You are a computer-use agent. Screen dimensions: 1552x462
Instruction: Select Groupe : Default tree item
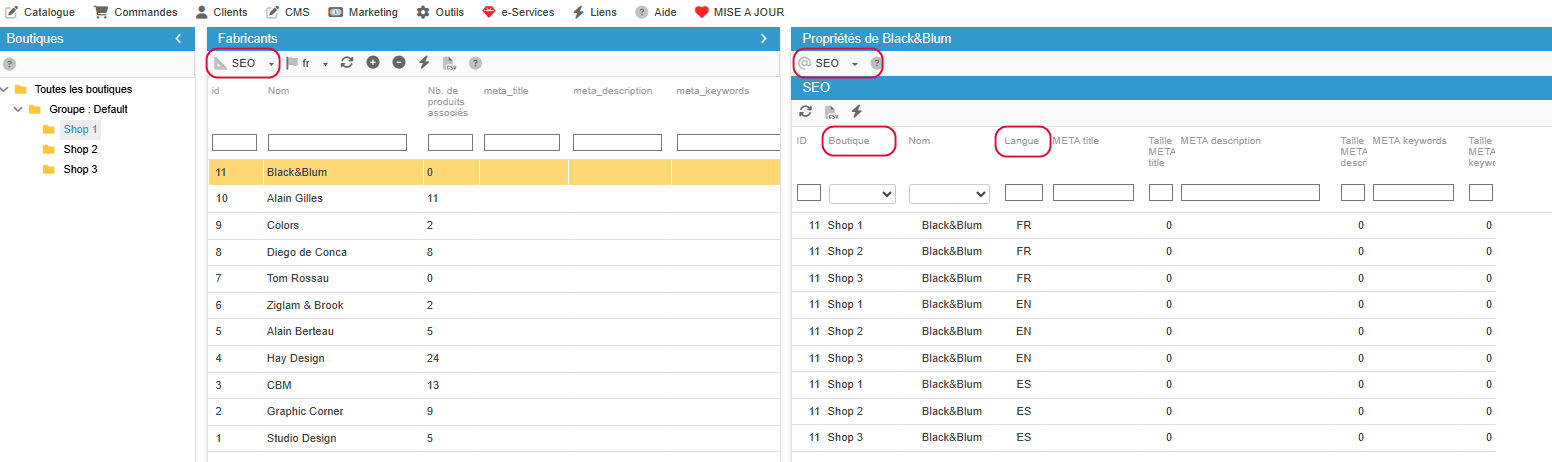(x=88, y=109)
